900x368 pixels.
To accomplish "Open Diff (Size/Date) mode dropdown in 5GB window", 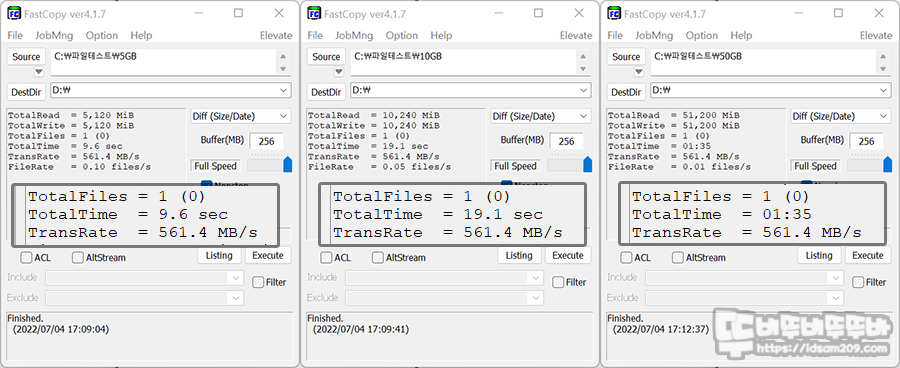I will coord(240,116).
